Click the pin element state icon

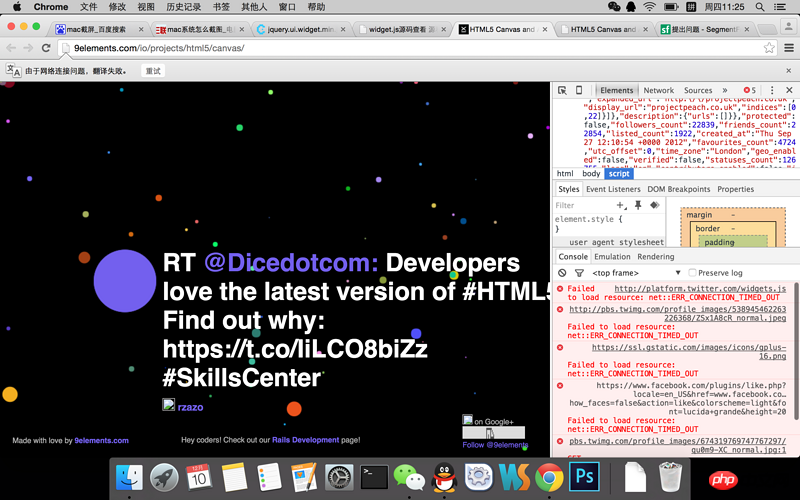[x=638, y=205]
